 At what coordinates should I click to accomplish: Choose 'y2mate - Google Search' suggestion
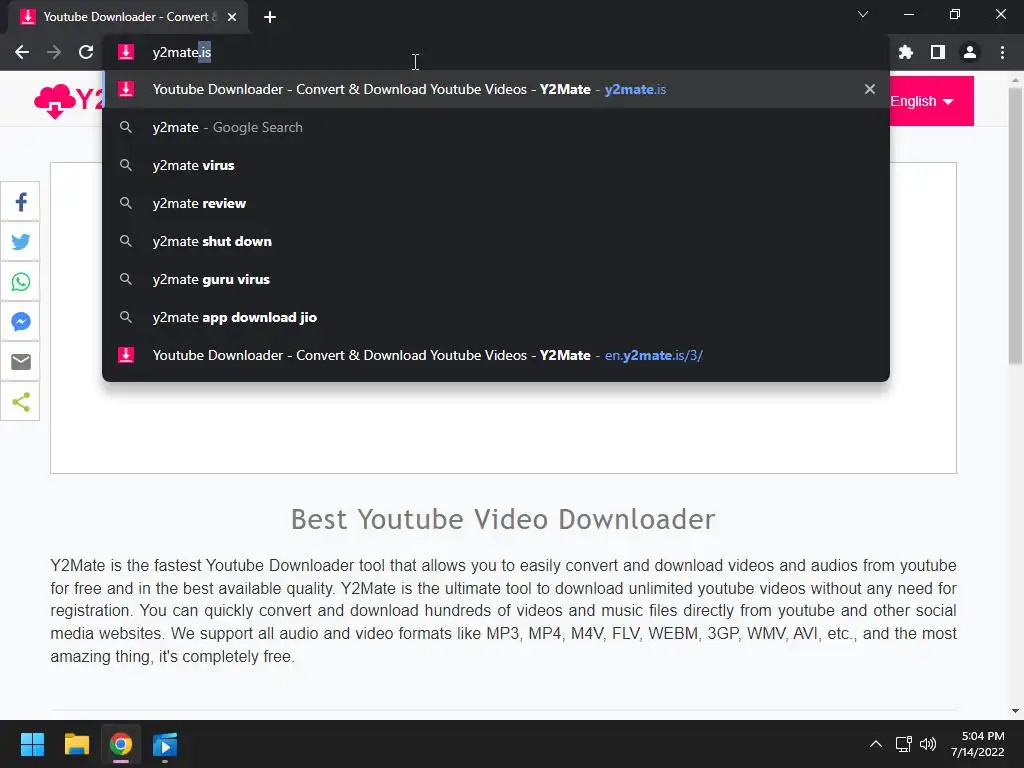tap(496, 127)
